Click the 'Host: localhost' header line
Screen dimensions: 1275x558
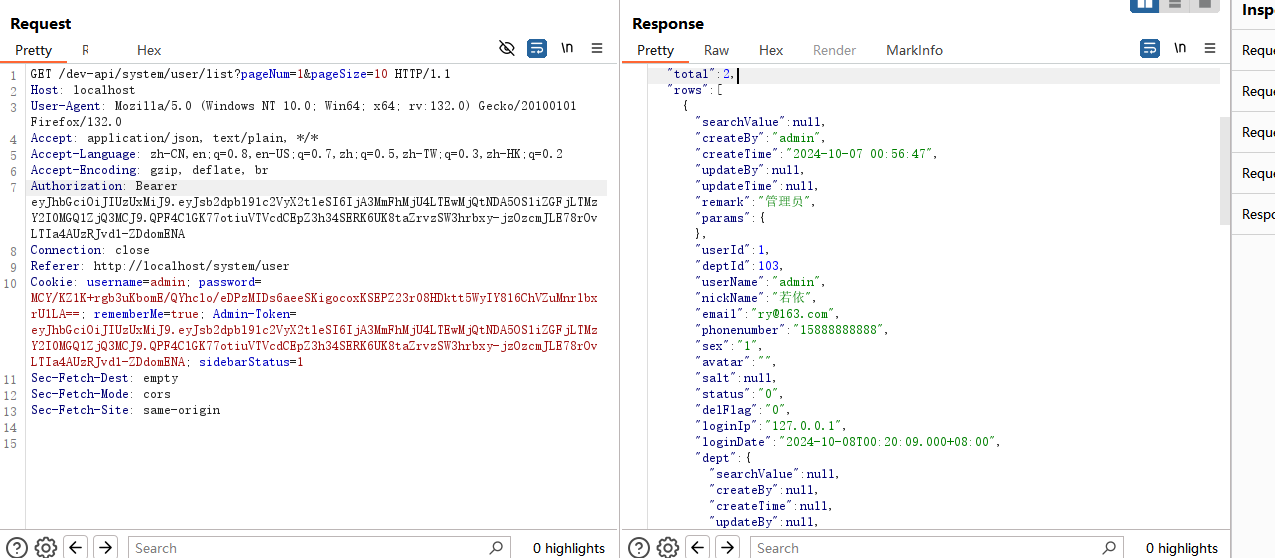pyautogui.click(x=83, y=90)
